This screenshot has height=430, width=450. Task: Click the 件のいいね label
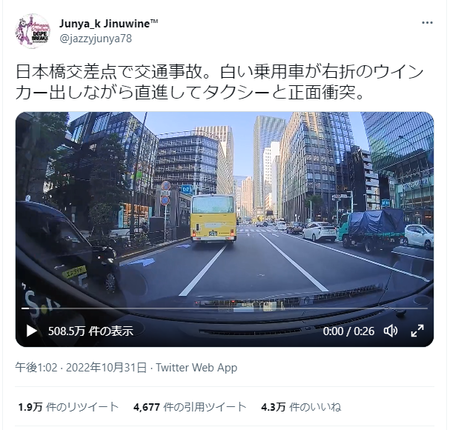pos(315,407)
